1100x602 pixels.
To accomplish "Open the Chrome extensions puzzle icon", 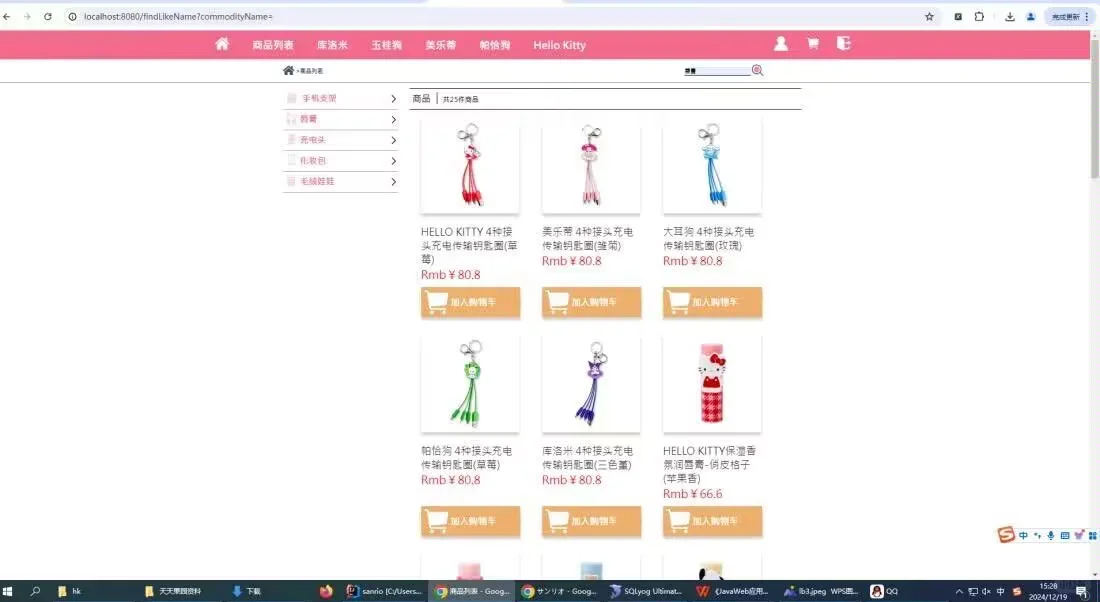I will [979, 16].
